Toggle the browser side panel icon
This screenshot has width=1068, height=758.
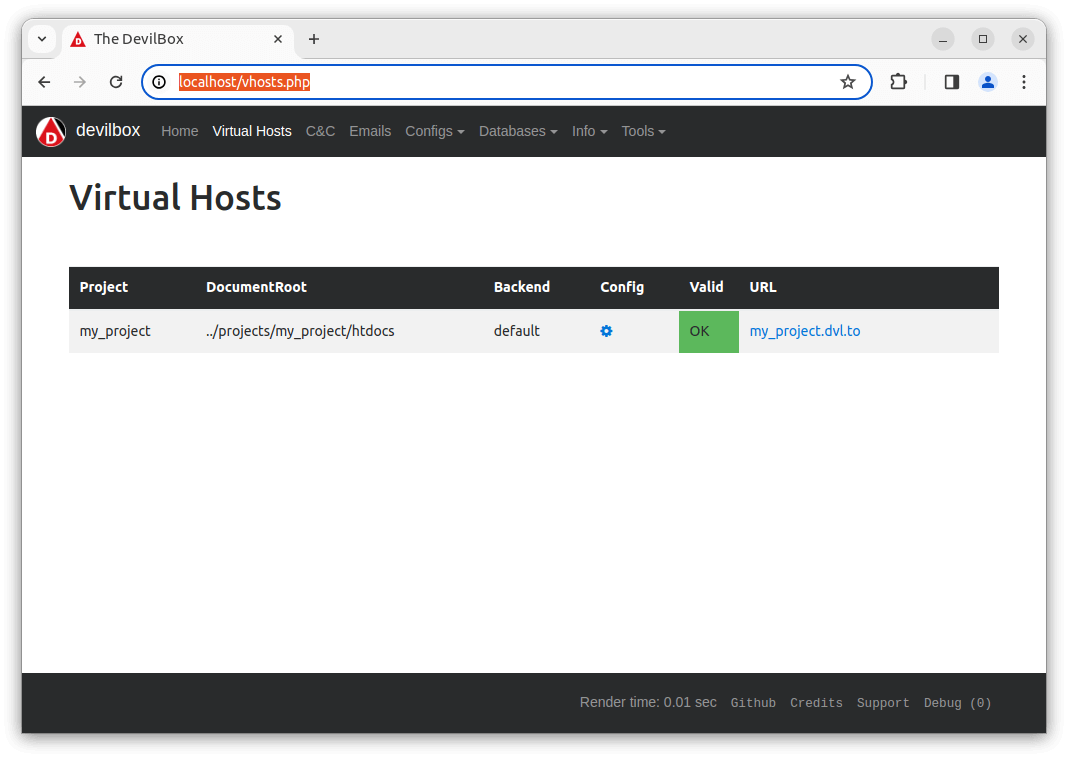tap(952, 82)
